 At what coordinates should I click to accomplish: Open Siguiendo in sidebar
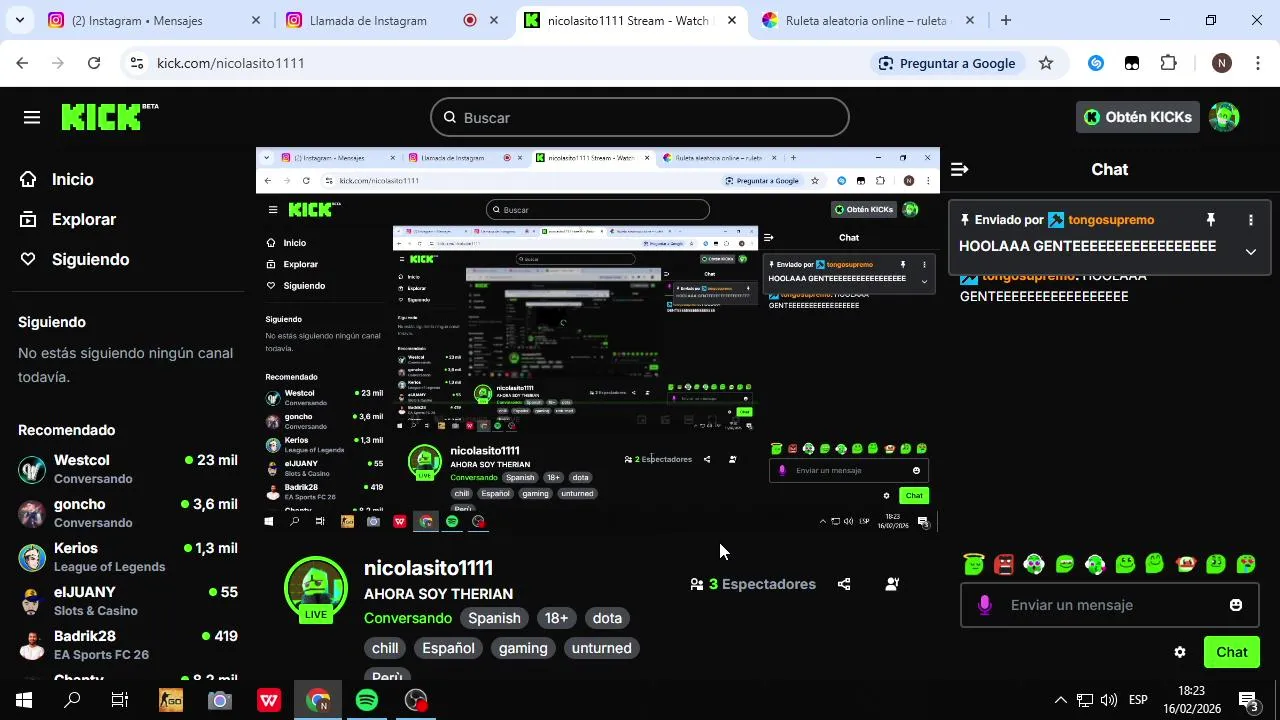coord(75,259)
